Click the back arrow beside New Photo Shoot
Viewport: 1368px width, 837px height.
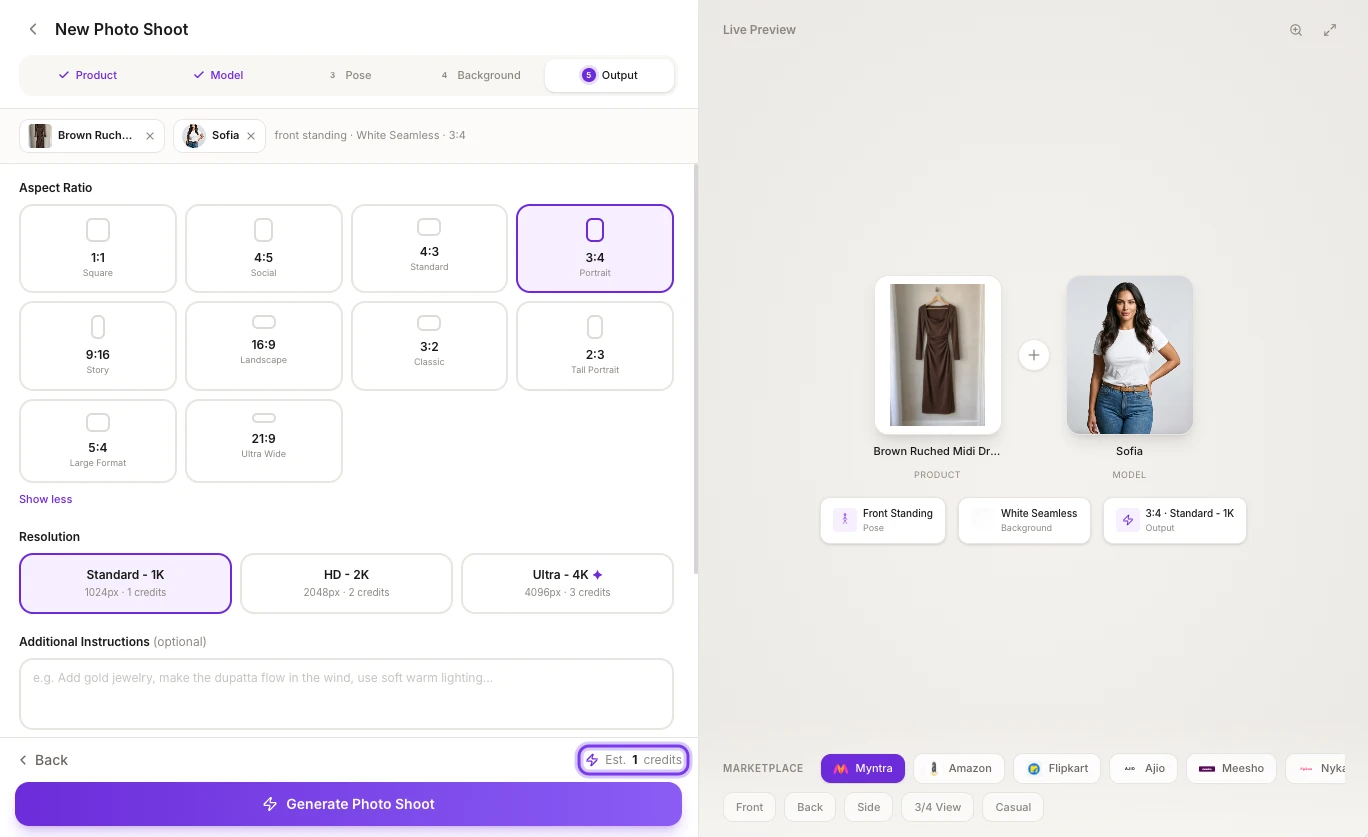tap(33, 29)
